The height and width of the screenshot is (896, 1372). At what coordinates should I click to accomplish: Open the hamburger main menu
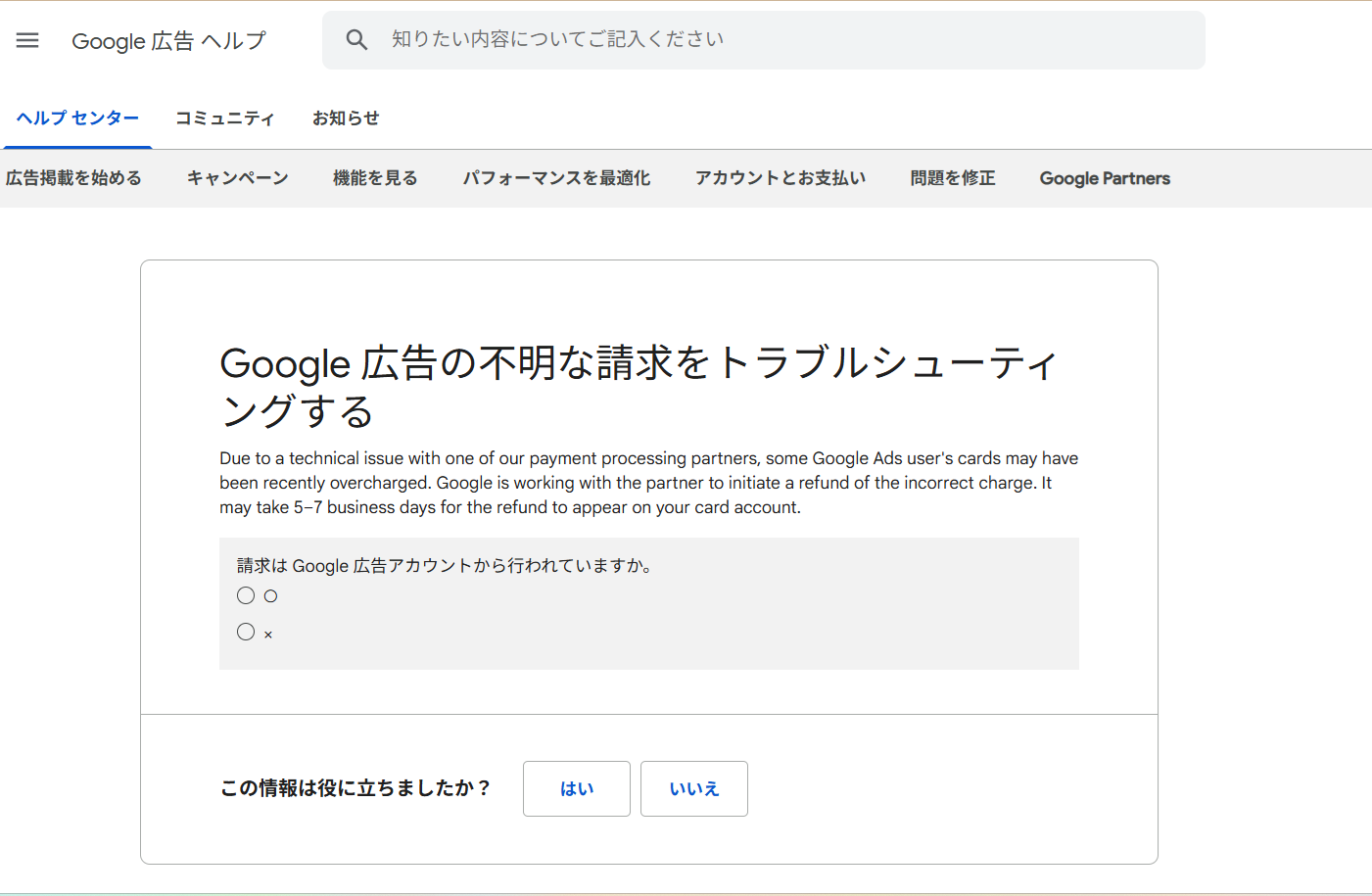click(x=27, y=40)
